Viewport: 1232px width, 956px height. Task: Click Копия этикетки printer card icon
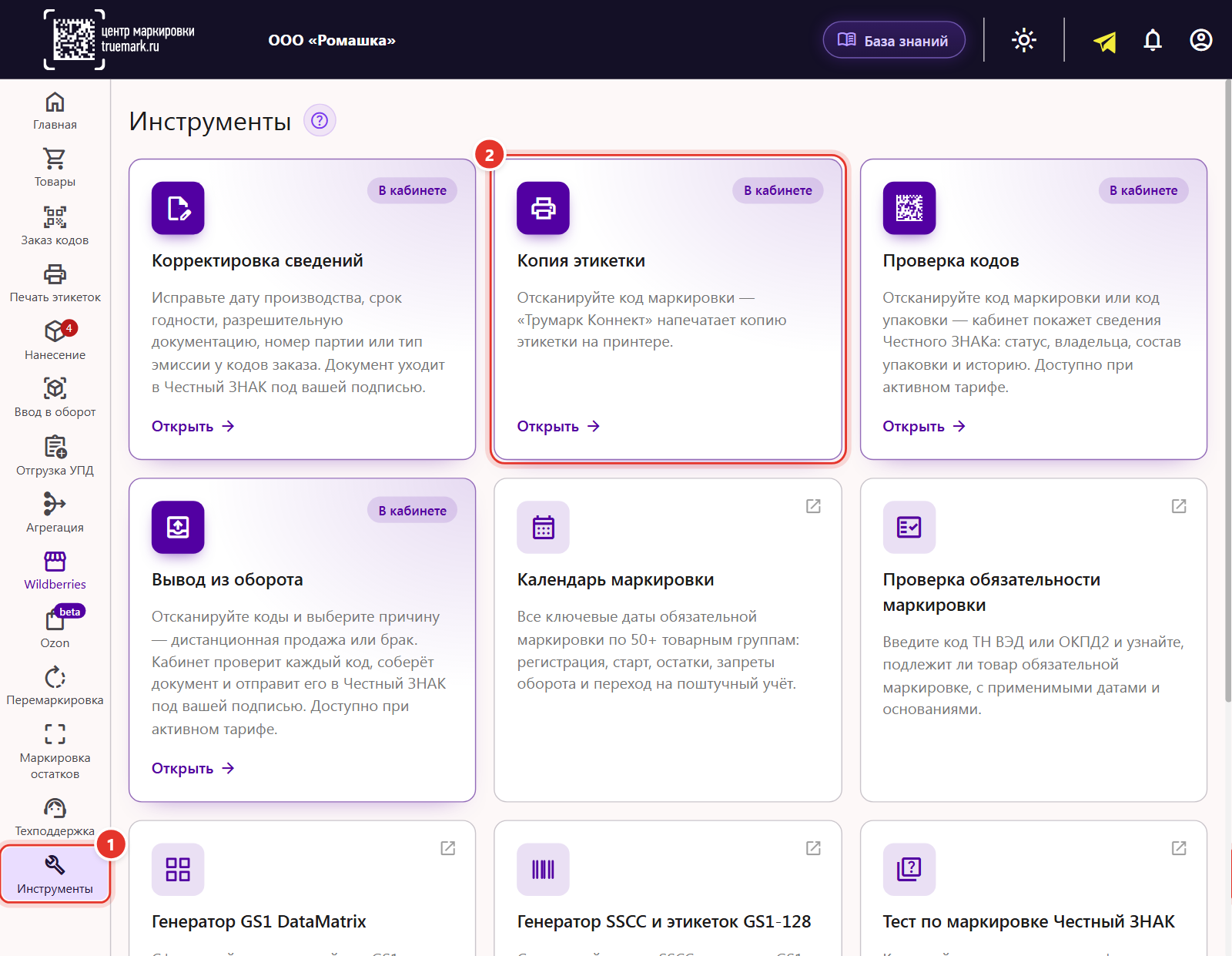pos(543,208)
